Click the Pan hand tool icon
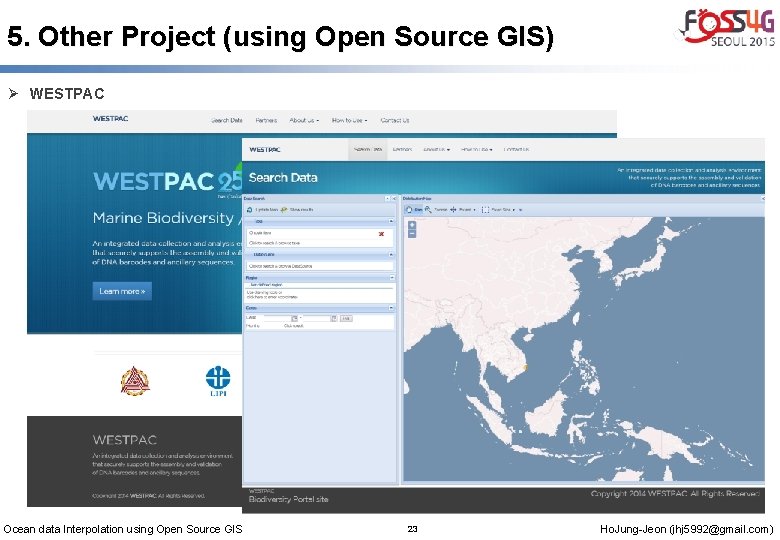 [x=409, y=210]
